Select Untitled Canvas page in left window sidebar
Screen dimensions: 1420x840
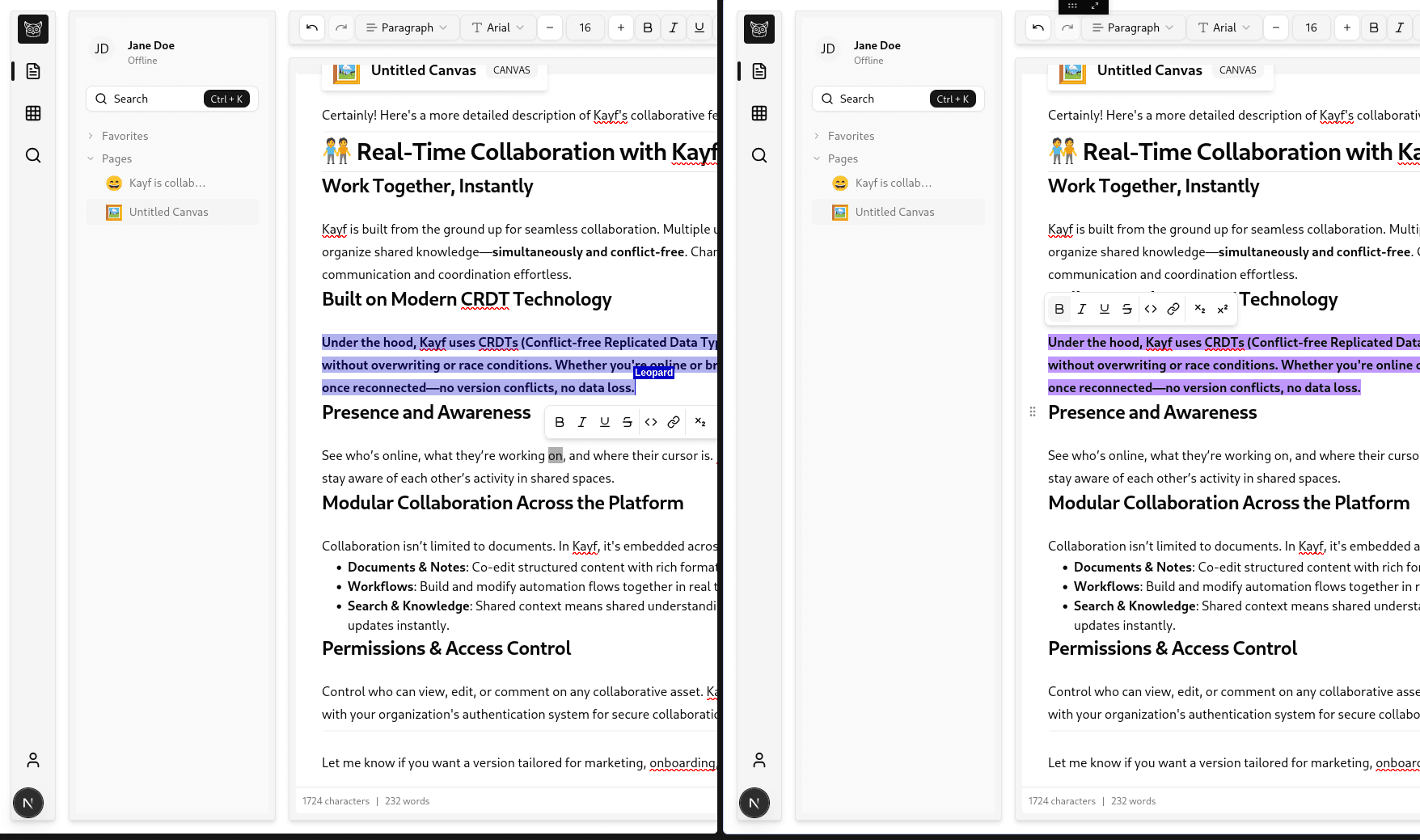pyautogui.click(x=172, y=212)
